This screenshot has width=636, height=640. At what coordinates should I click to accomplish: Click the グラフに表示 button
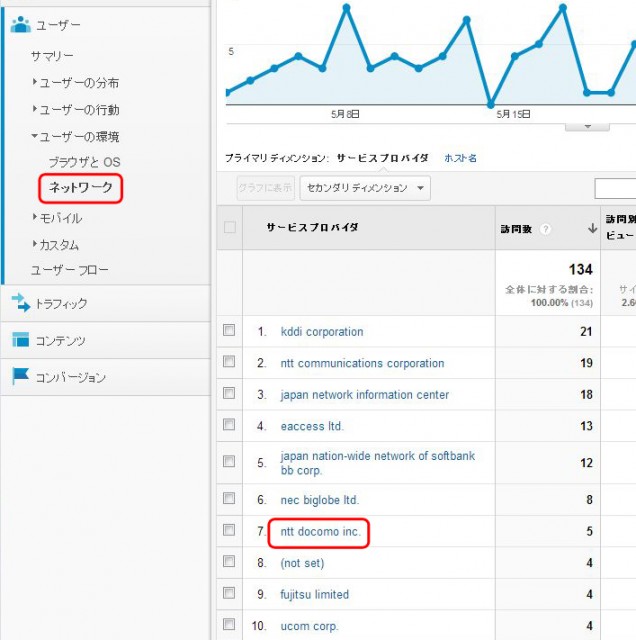(266, 188)
